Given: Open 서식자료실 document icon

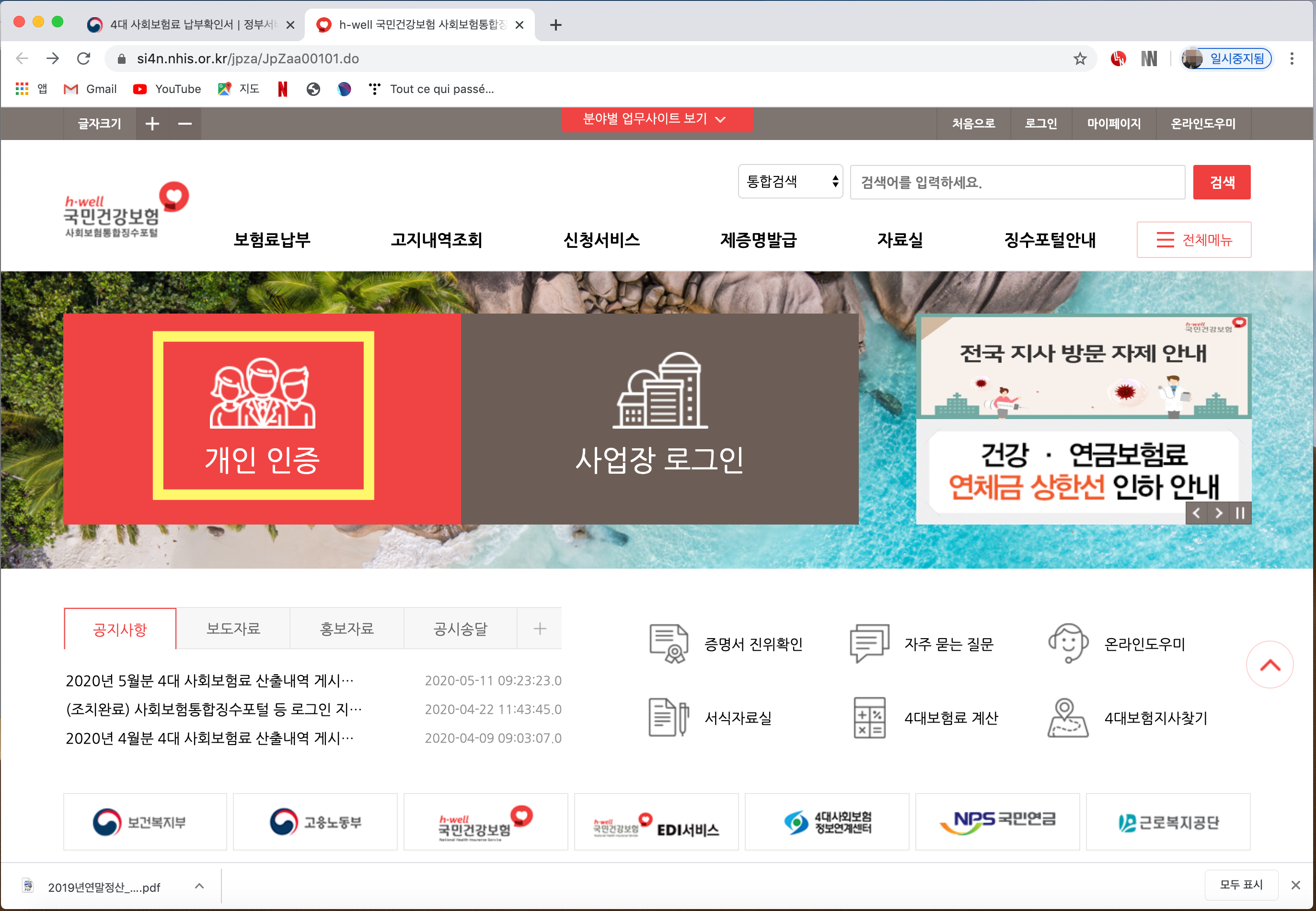Looking at the screenshot, I should tap(669, 717).
